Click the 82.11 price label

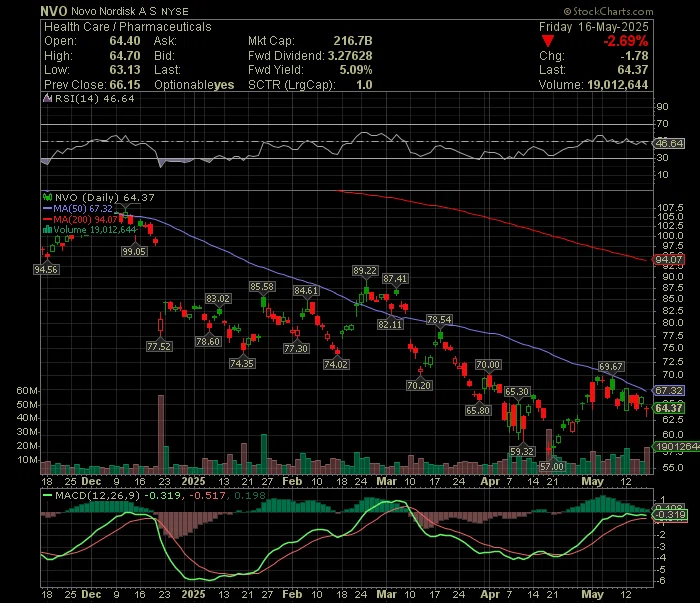click(x=390, y=324)
